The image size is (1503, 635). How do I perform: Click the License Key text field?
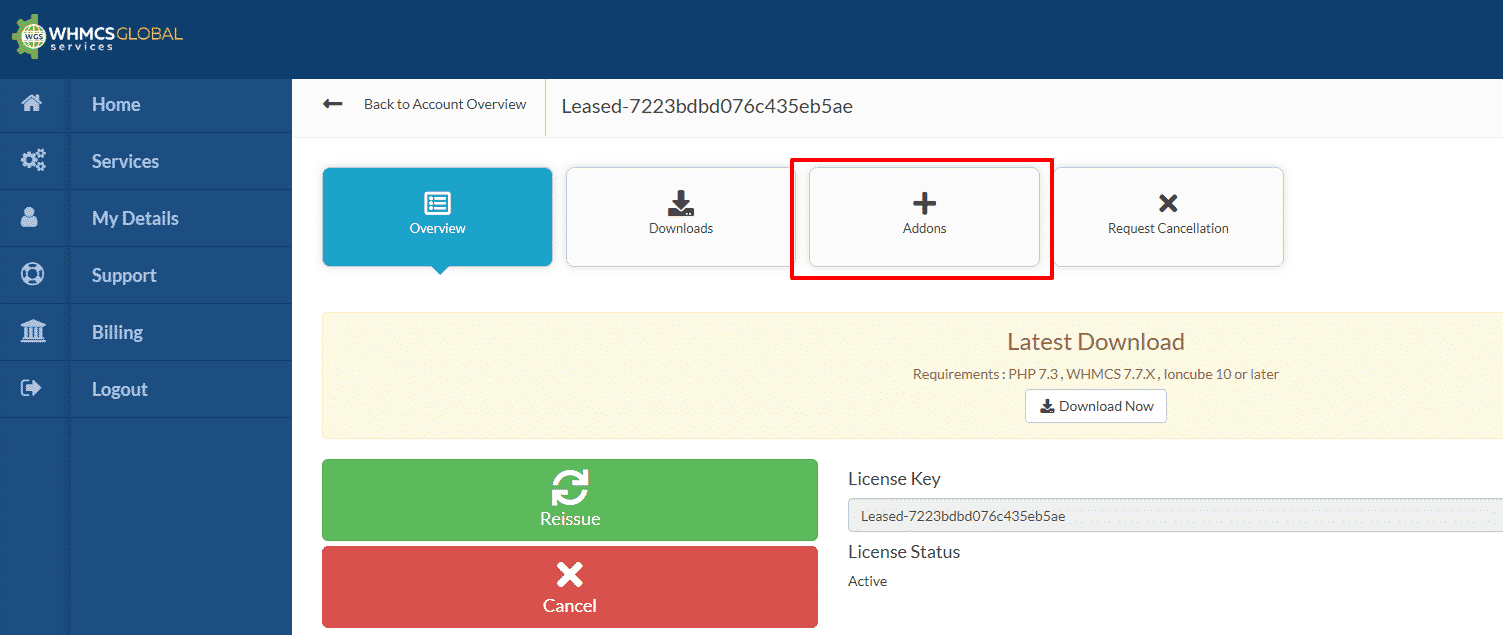click(1170, 516)
